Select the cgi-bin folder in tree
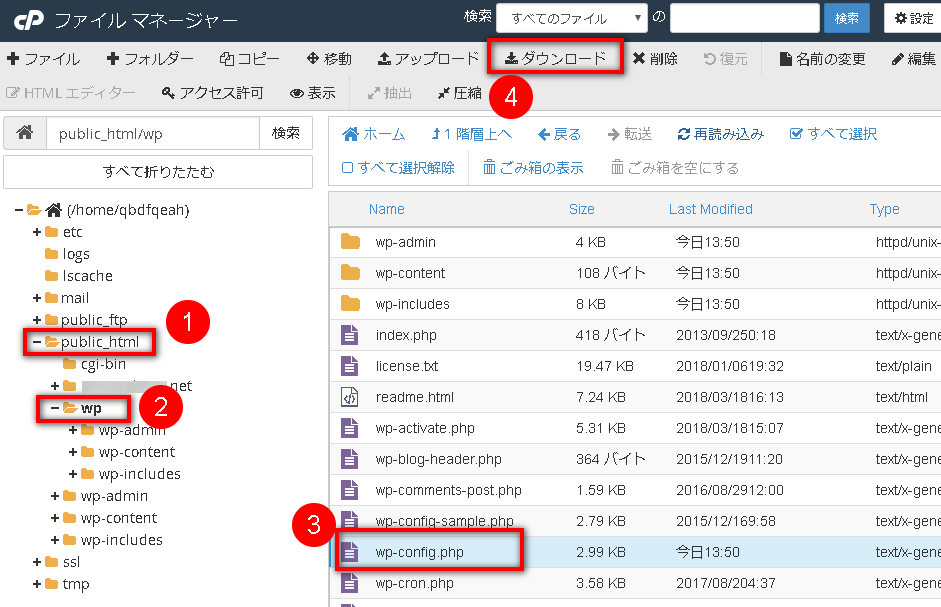The height and width of the screenshot is (607, 941). point(95,364)
